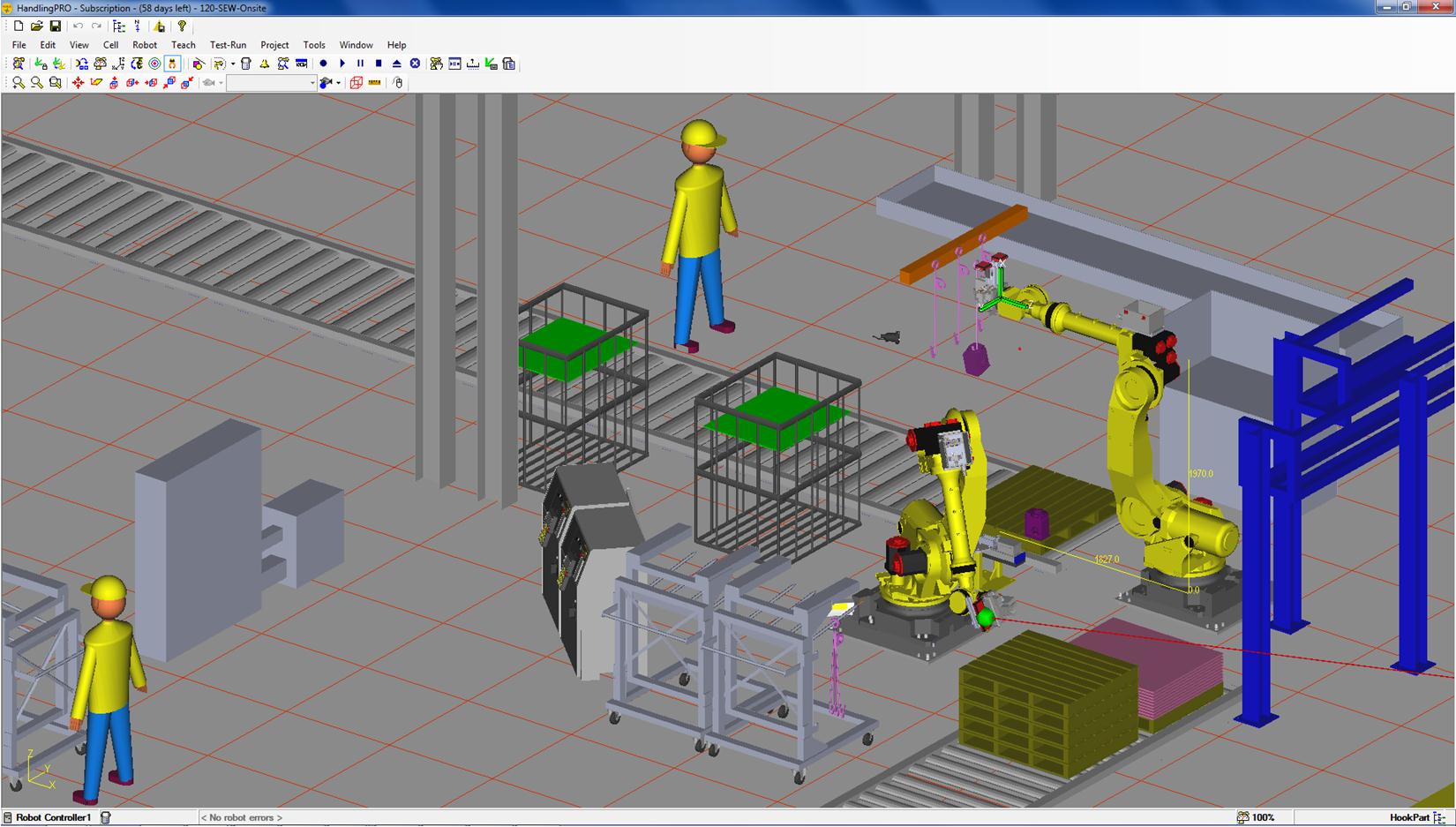Click the blue eject triangle button
This screenshot has height=827, width=1456.
point(397,64)
